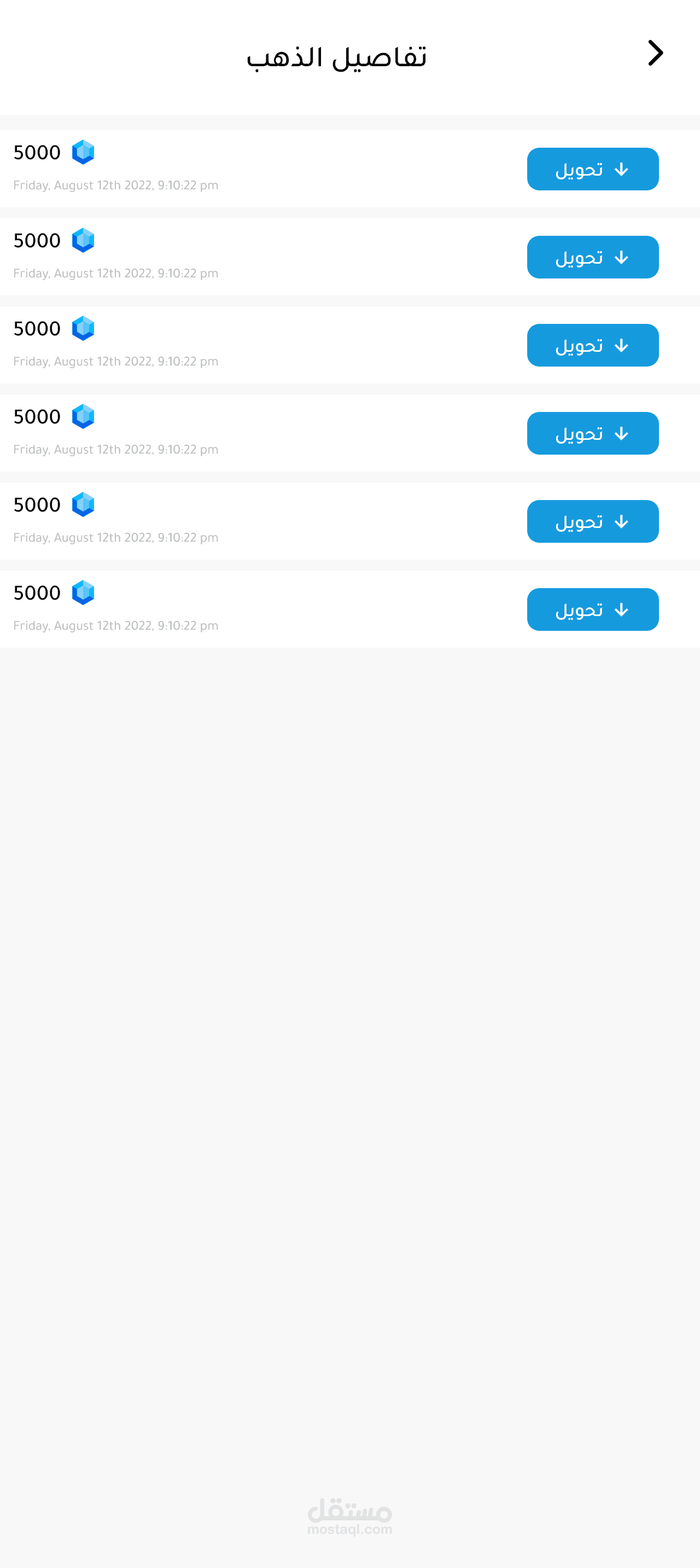Tap the blue gem icon in sixth row
The image size is (700, 1568).
coord(83,593)
